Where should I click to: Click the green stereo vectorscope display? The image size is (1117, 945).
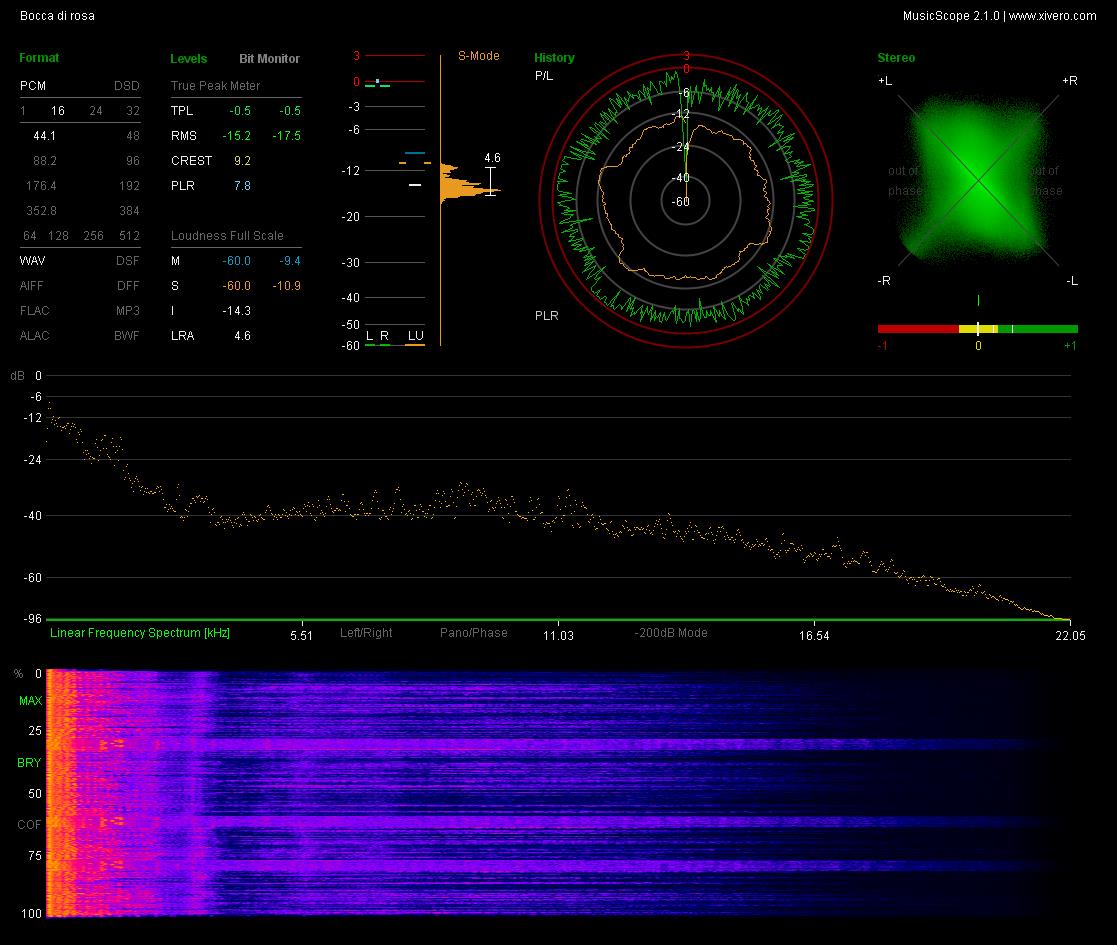coord(978,180)
